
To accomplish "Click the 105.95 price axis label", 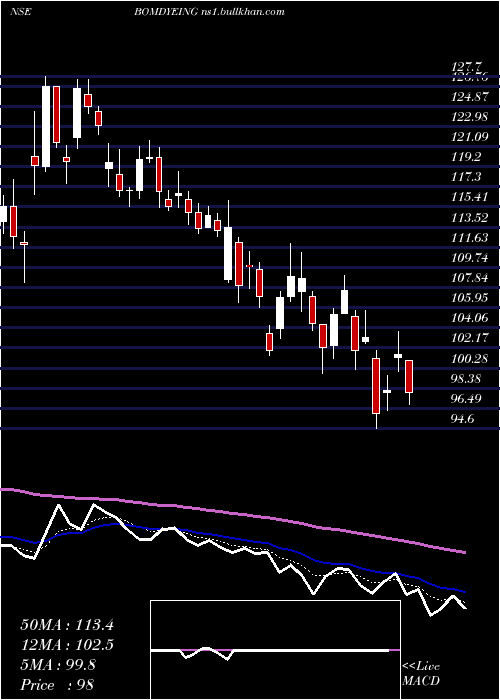I will tap(470, 298).
